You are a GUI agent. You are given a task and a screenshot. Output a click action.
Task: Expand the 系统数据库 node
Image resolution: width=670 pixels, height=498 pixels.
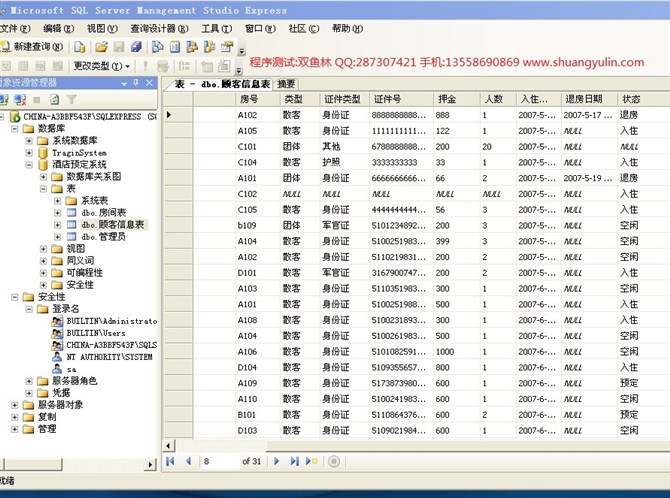point(29,141)
